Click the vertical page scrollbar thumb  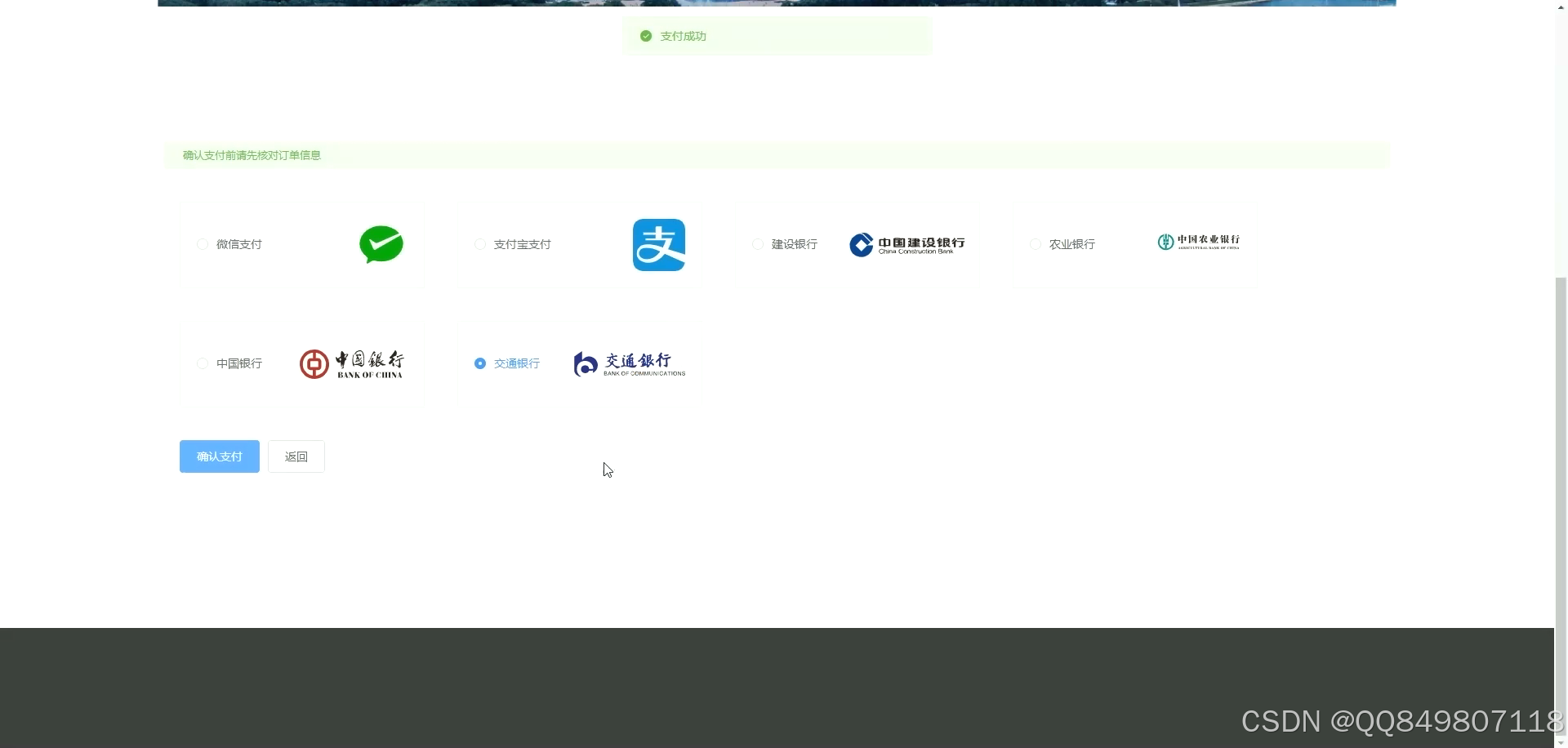pyautogui.click(x=1561, y=506)
